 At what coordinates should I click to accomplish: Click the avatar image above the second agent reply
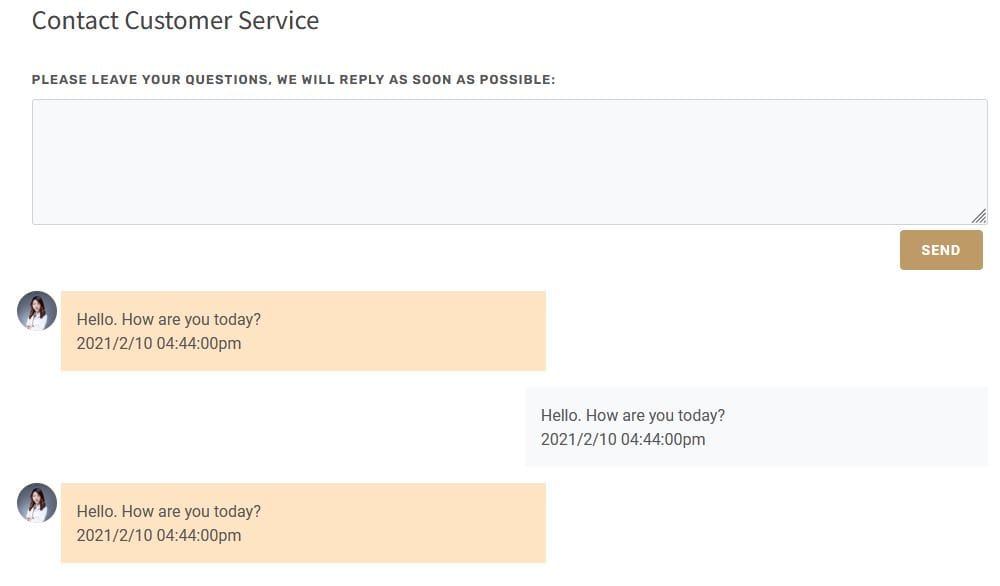pos(37,503)
